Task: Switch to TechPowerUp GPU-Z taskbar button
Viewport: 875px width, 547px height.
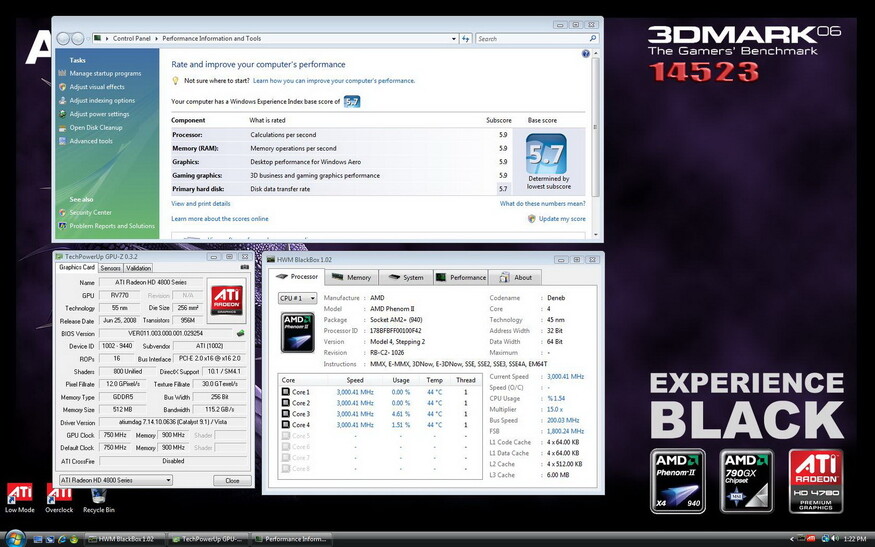Action: tap(208, 539)
